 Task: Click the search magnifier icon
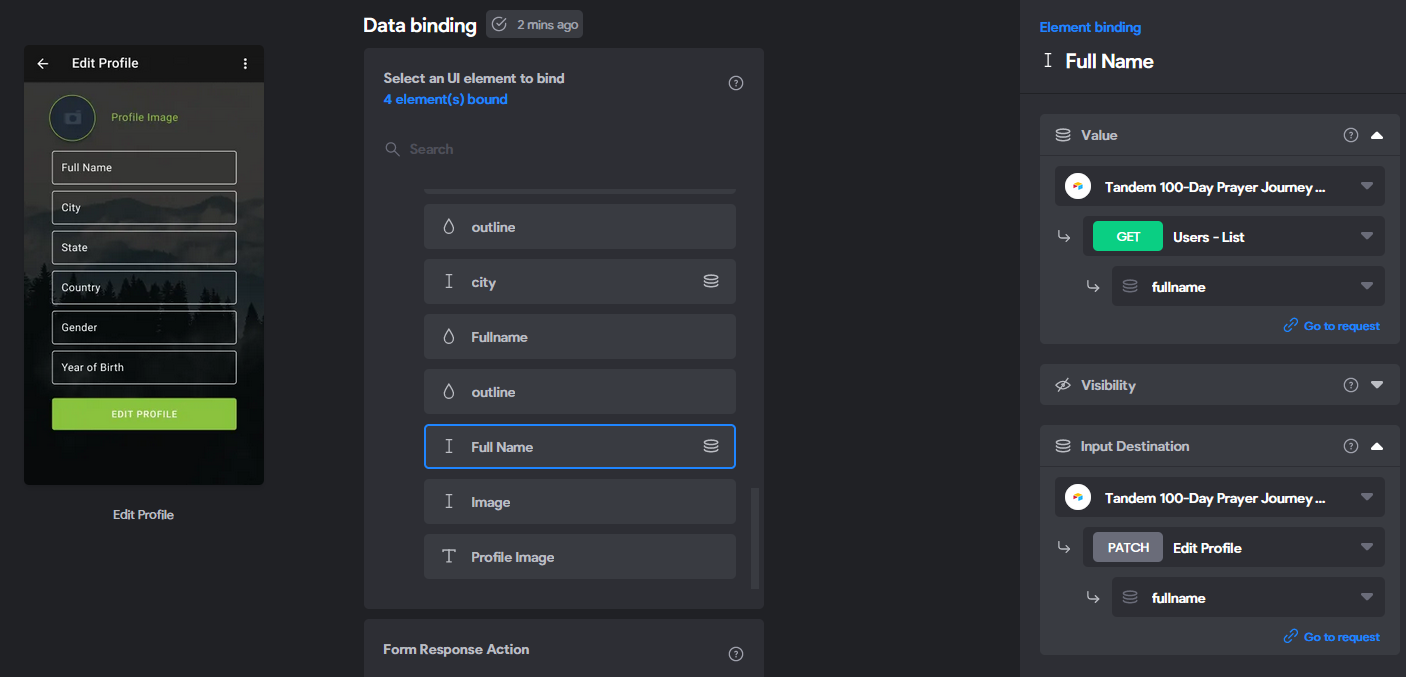click(x=393, y=149)
